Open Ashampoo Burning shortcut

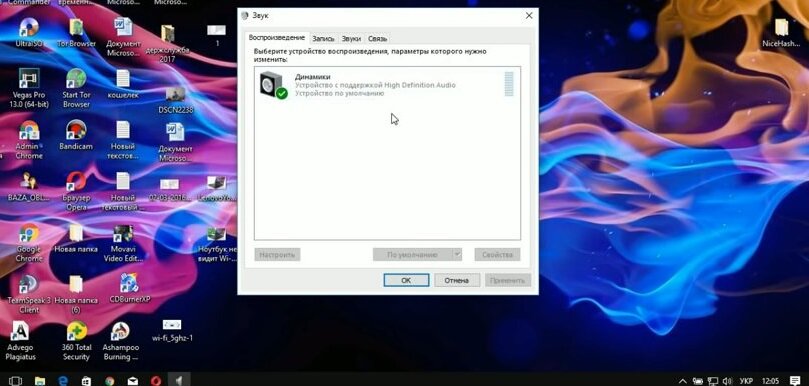(120, 341)
